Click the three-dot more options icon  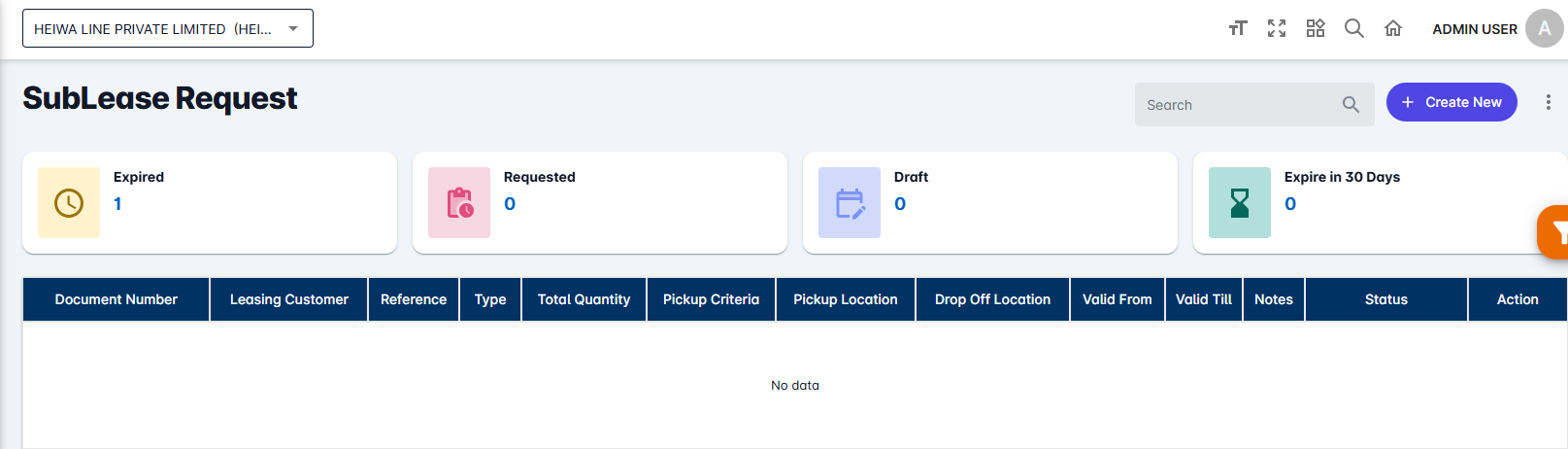[x=1548, y=102]
